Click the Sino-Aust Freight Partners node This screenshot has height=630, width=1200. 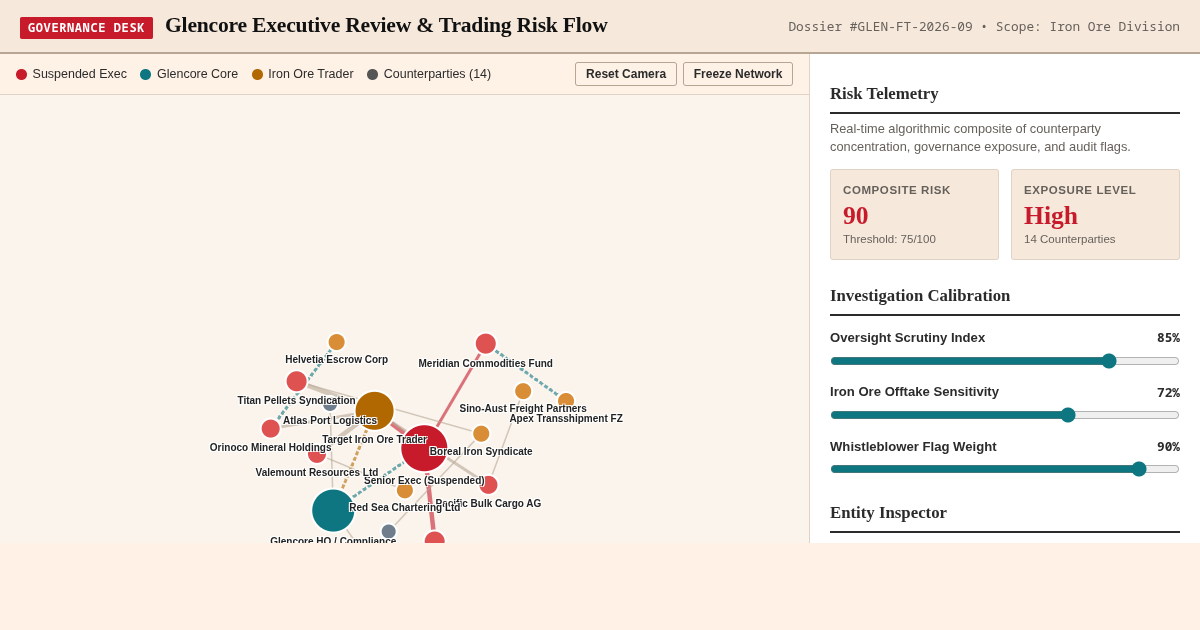pyautogui.click(x=523, y=391)
